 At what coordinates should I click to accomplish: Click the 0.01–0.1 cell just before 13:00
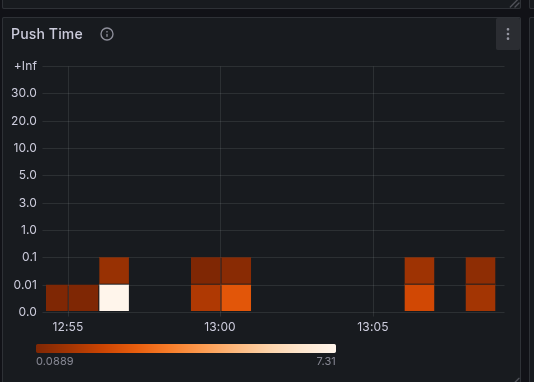[x=206, y=271]
